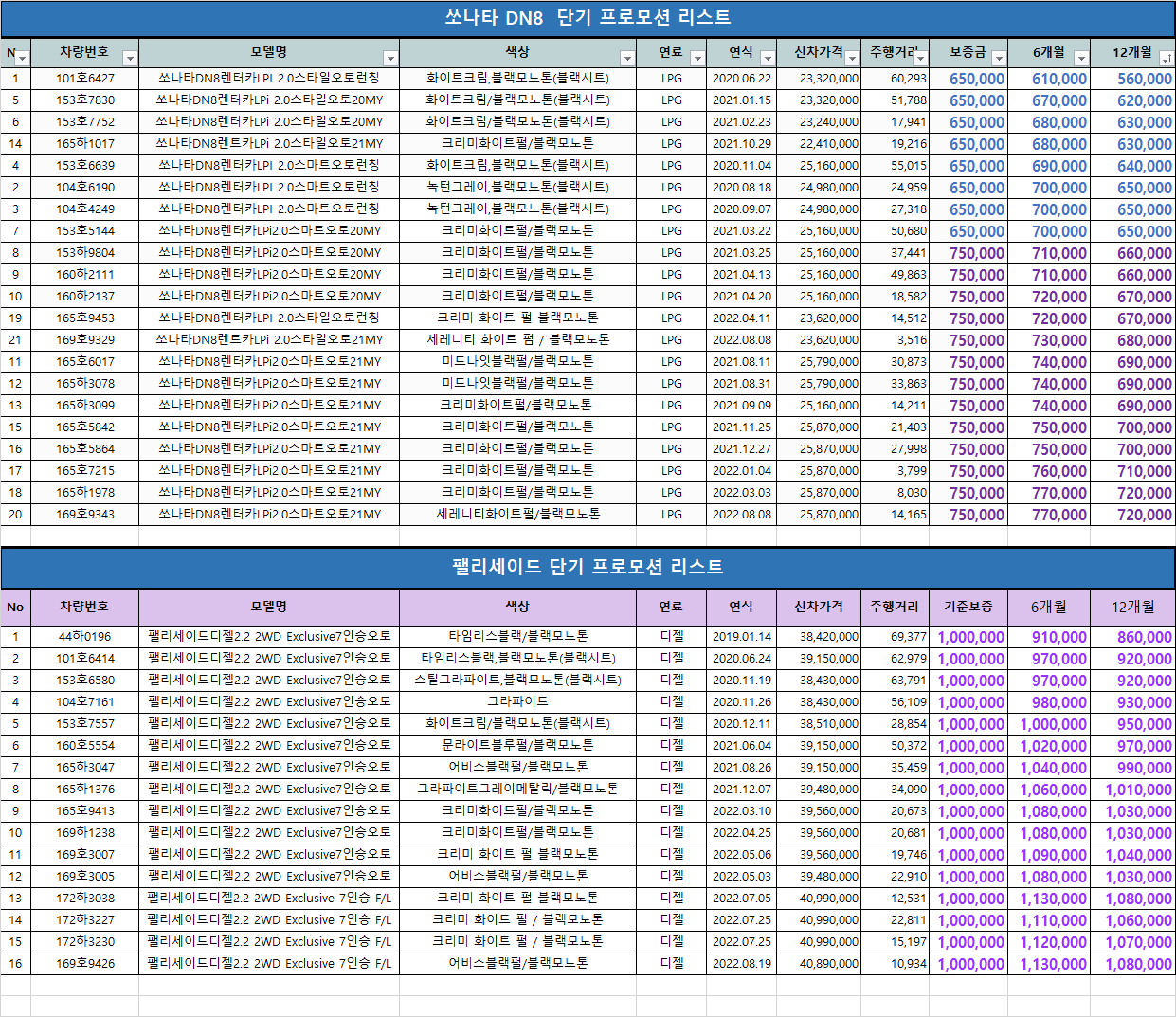1176x1017 pixels.
Task: Select the cell with plate 169호9329
Action: [x=84, y=340]
